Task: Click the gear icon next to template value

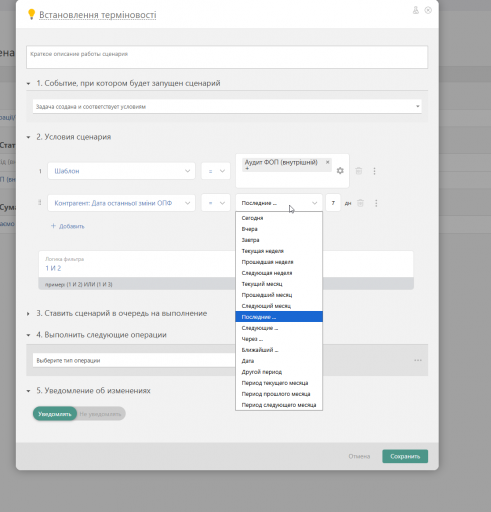Action: coord(340,171)
